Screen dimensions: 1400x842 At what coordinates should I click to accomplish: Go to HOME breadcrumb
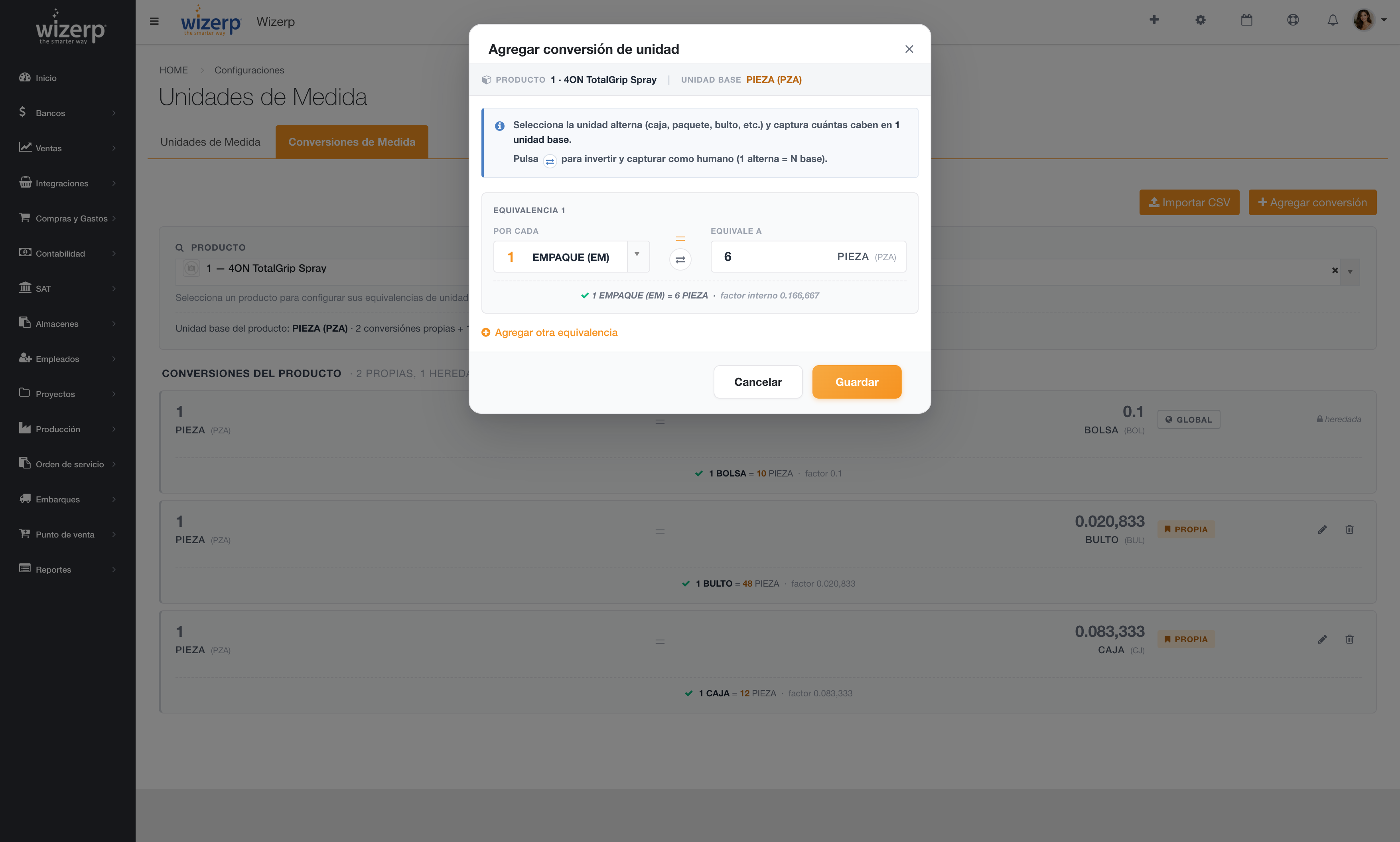pyautogui.click(x=174, y=70)
